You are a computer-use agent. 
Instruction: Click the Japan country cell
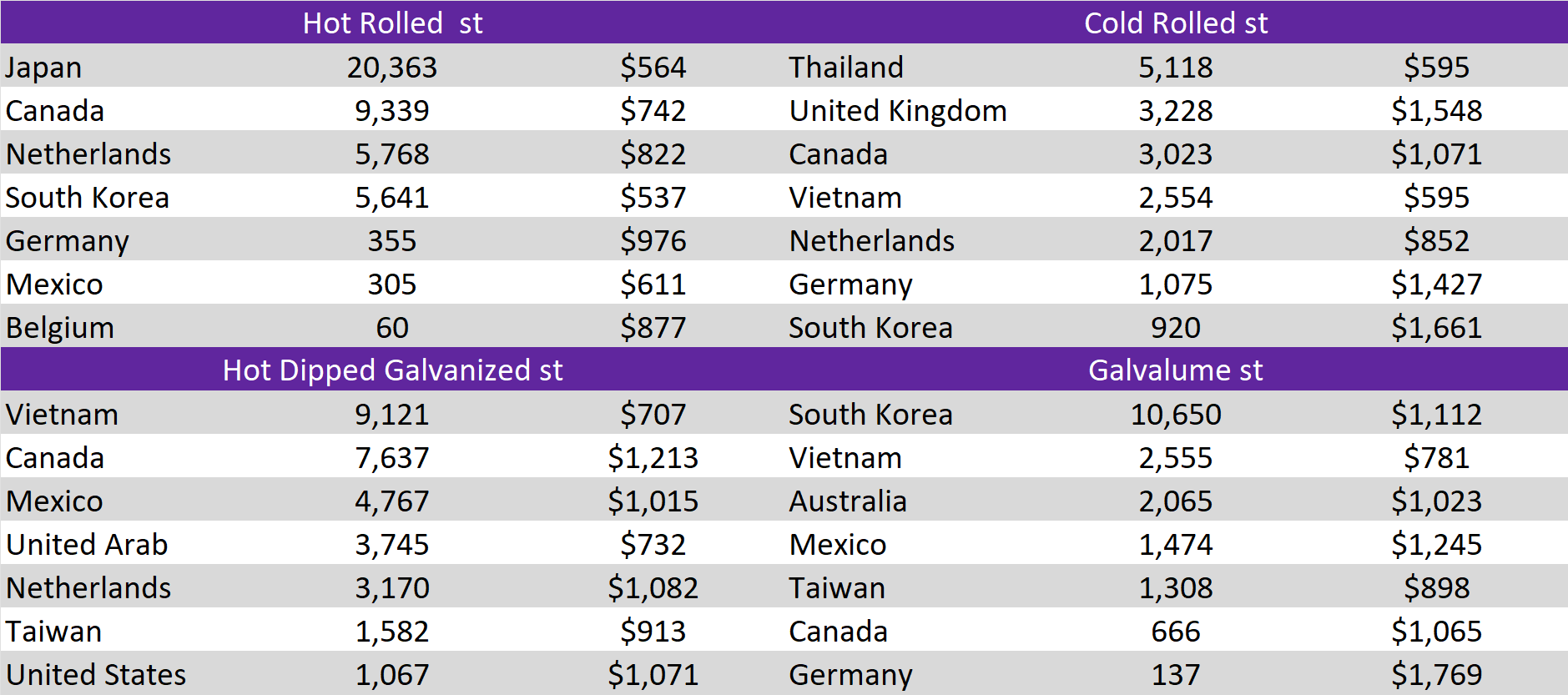click(x=43, y=67)
